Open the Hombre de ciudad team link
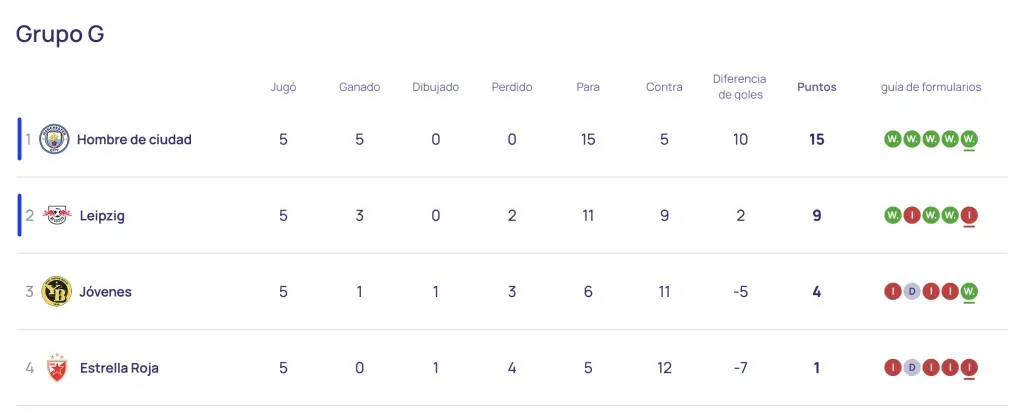This screenshot has height=416, width=1024. [x=134, y=139]
